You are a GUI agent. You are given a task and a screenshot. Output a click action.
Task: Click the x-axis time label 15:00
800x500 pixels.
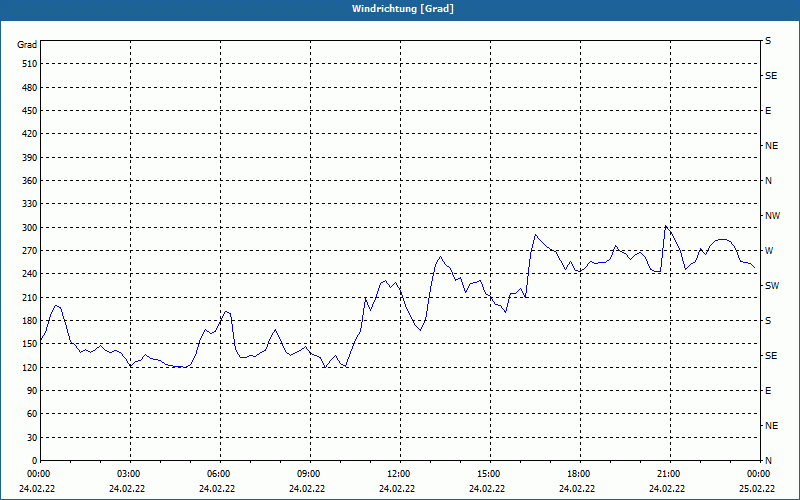[x=487, y=474]
